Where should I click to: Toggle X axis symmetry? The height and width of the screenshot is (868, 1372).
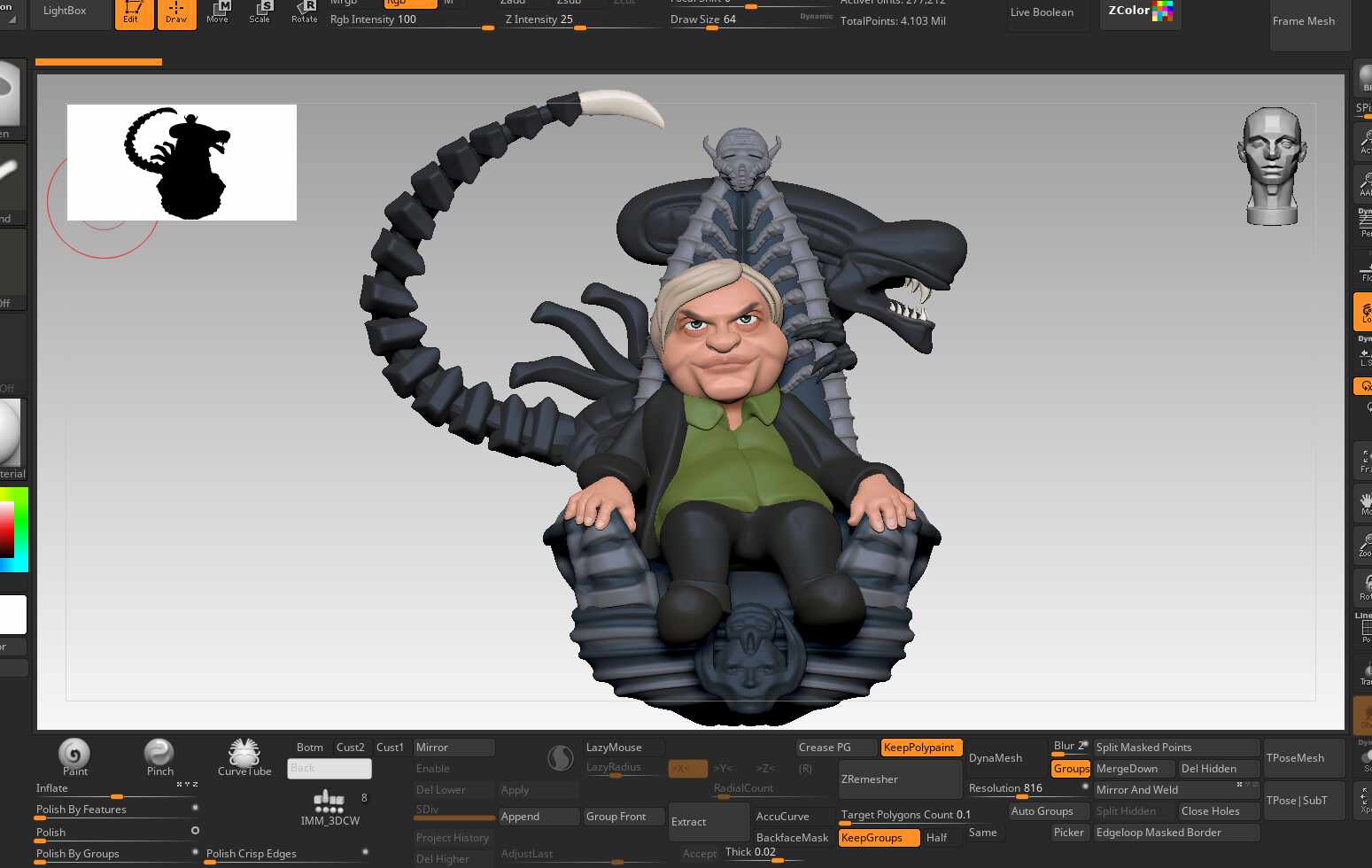pyautogui.click(x=686, y=769)
